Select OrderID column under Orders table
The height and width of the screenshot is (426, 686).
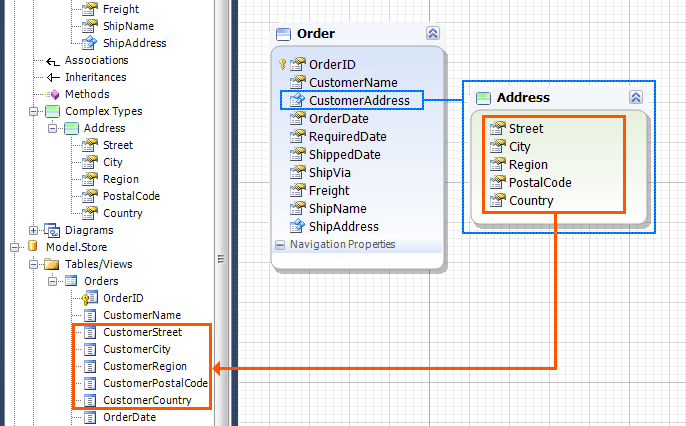123,299
